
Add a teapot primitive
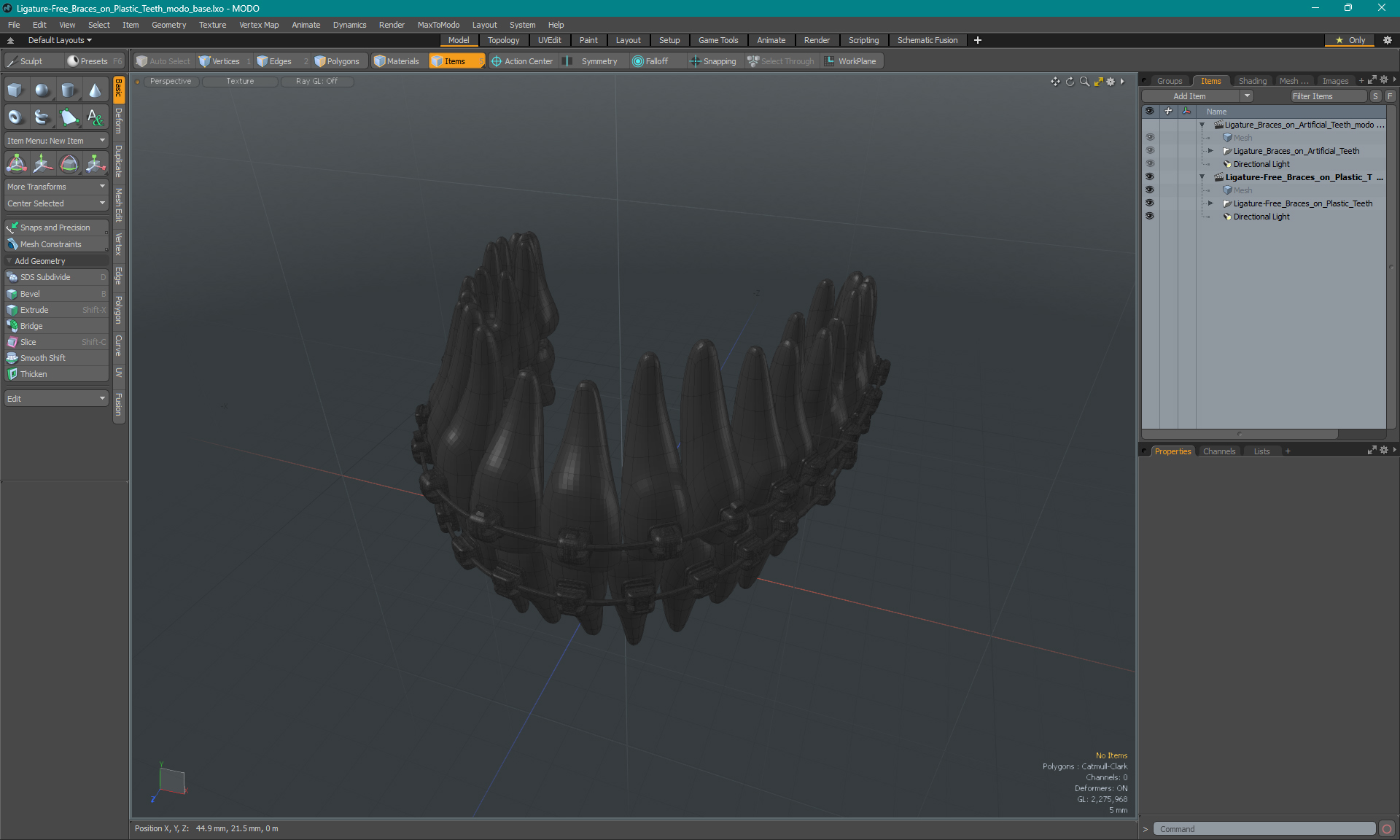coord(42,117)
